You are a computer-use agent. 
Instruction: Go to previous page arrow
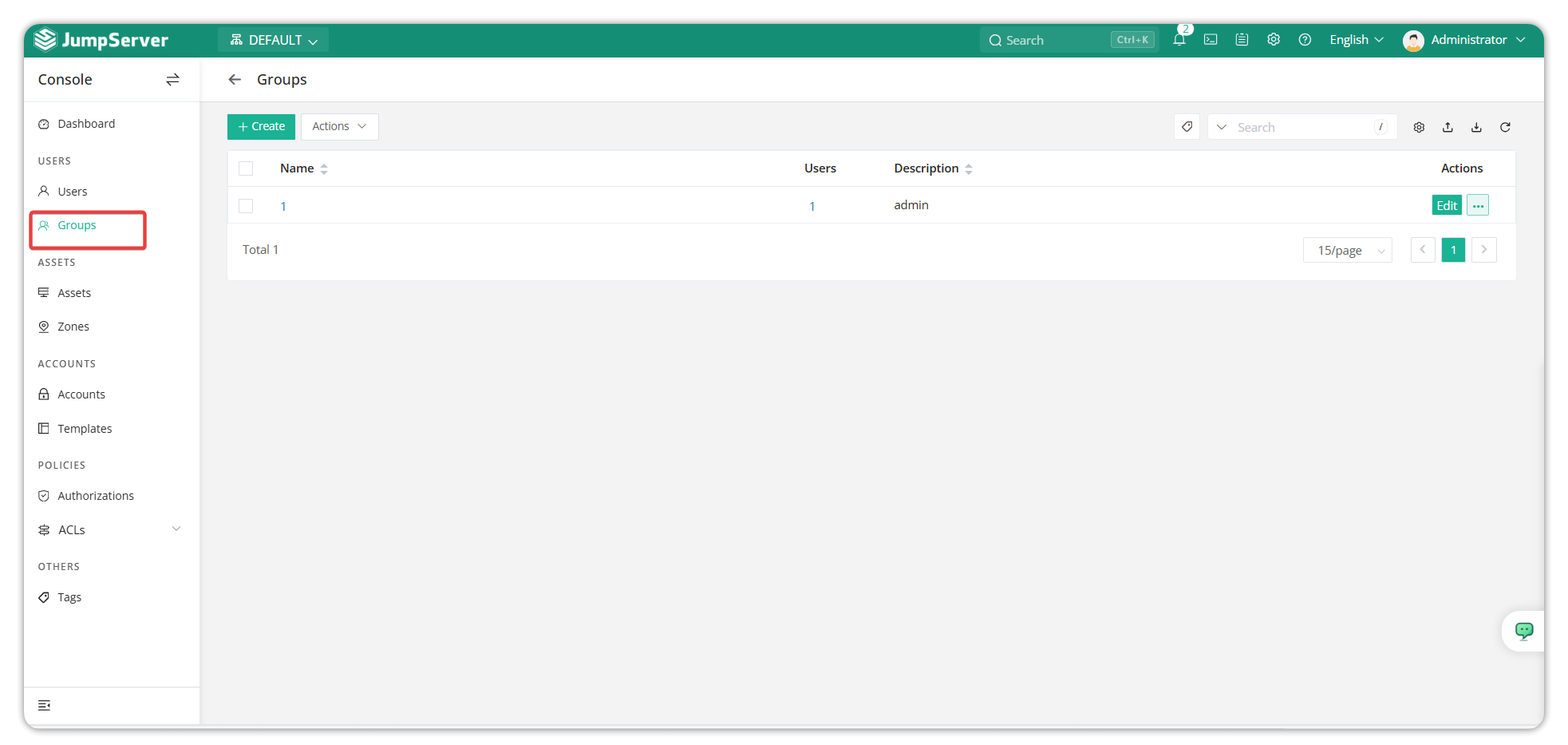pos(1423,250)
